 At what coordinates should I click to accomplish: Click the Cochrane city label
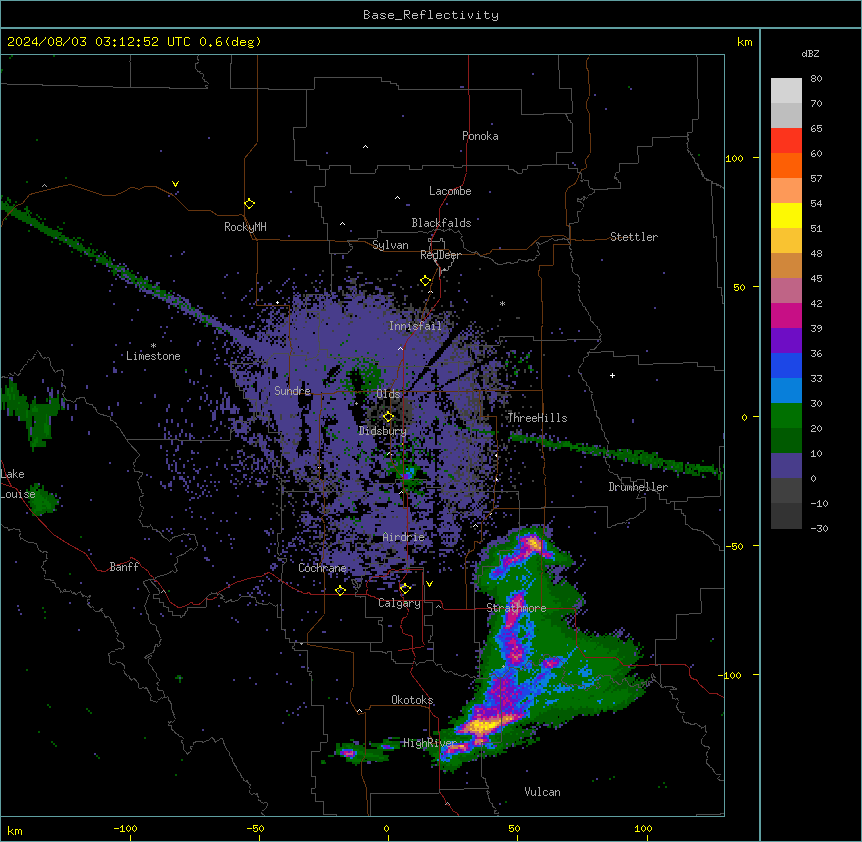coord(322,568)
